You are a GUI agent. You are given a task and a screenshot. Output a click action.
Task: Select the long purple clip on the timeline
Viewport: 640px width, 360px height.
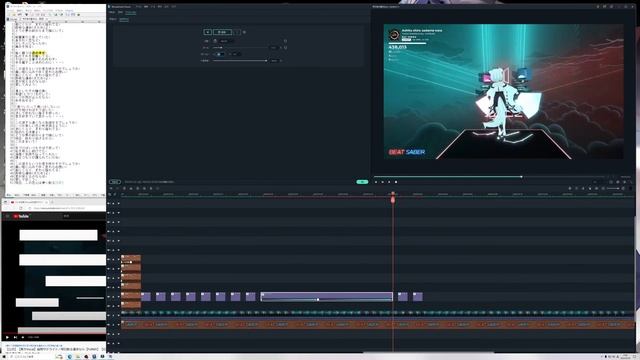coord(327,297)
